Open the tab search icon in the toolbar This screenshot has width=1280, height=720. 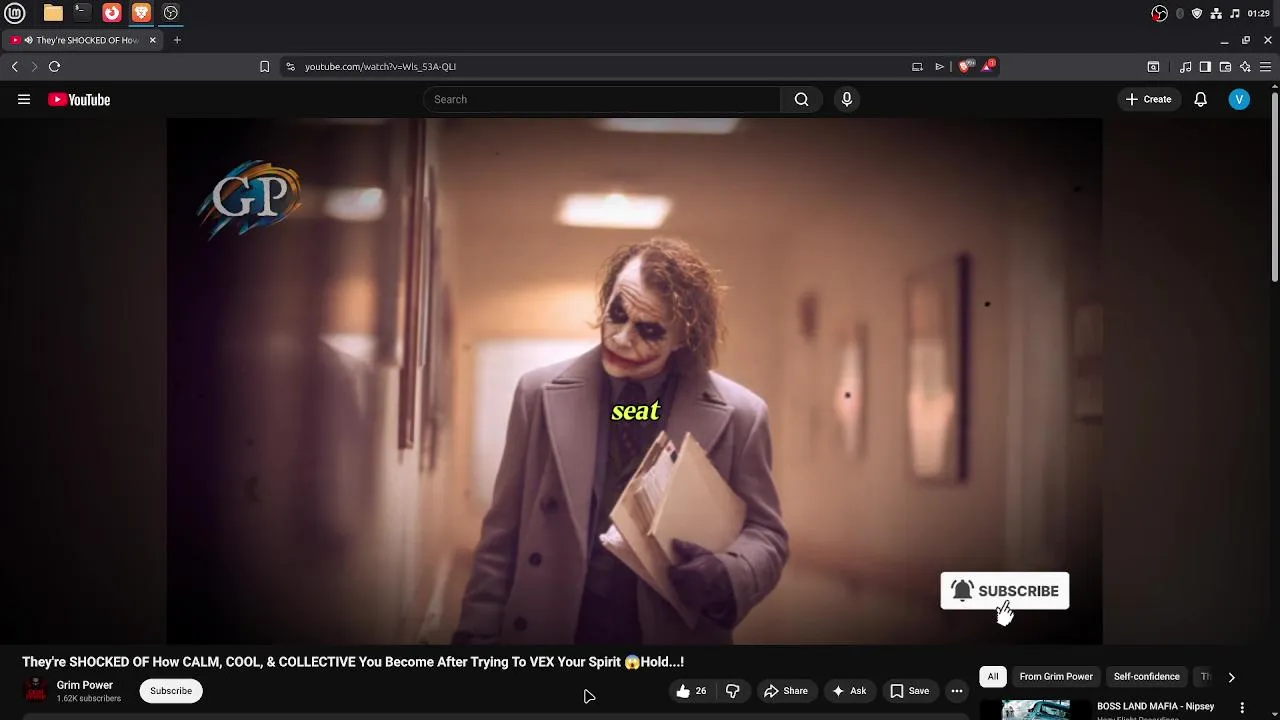coord(1153,67)
